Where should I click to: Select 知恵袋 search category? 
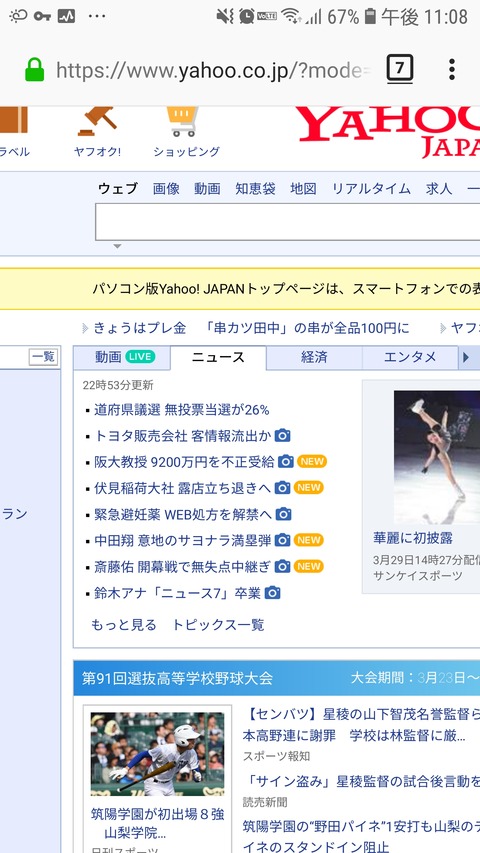[x=255, y=189]
